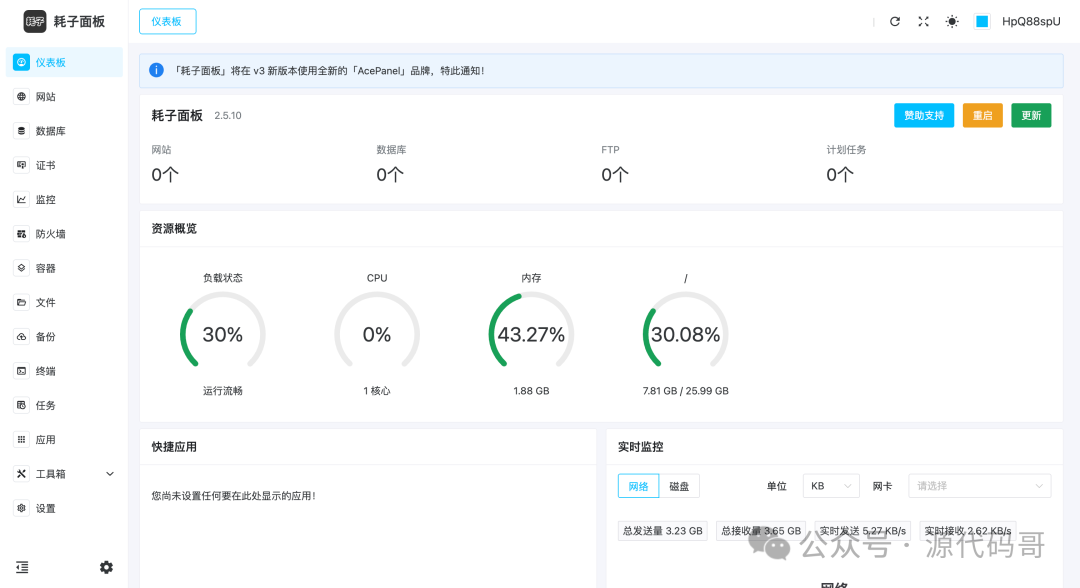Open the 网卡 请选择 network card dropdown
Viewport: 1080px width, 588px height.
979,486
